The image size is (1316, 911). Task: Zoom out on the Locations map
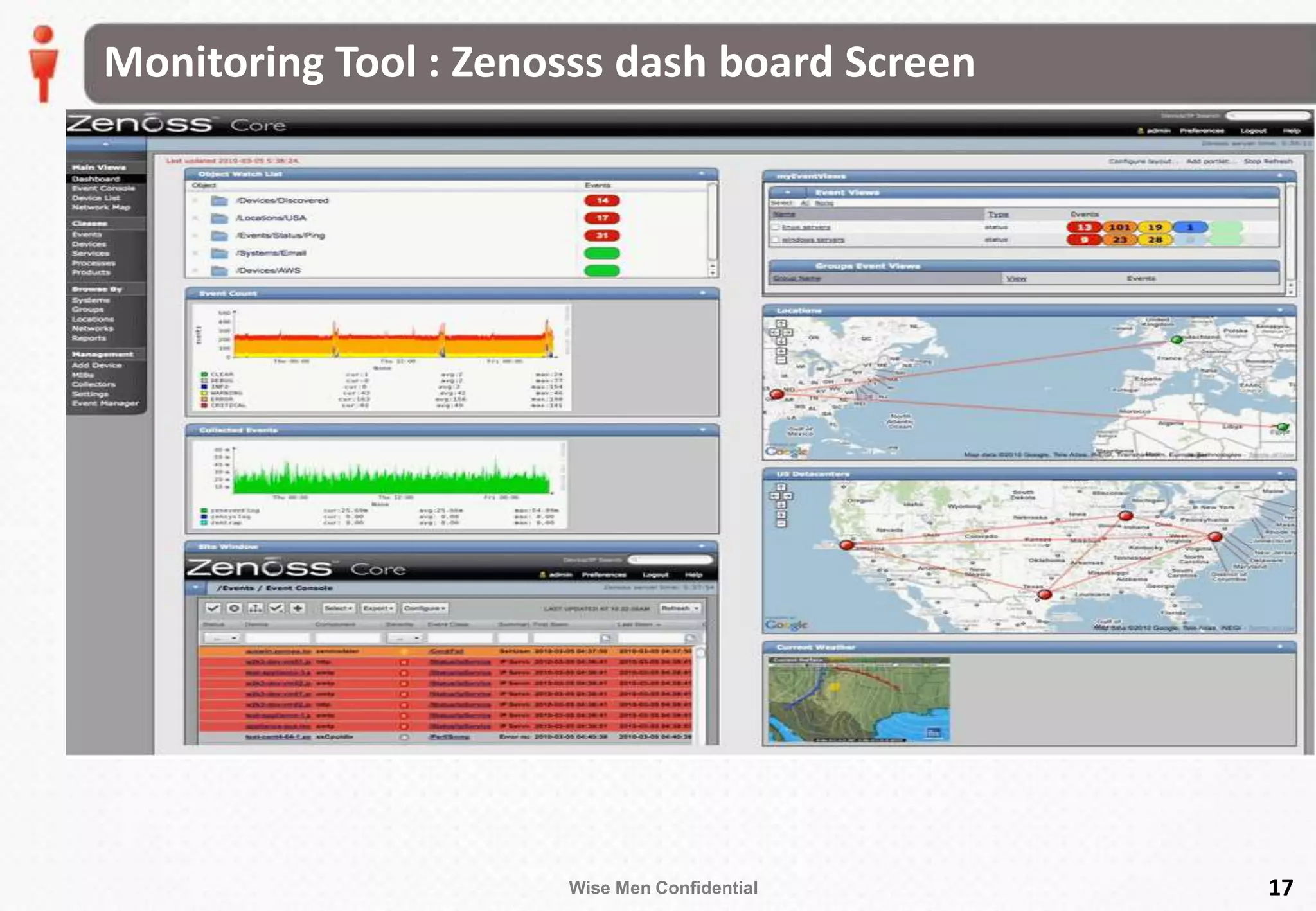tap(781, 360)
